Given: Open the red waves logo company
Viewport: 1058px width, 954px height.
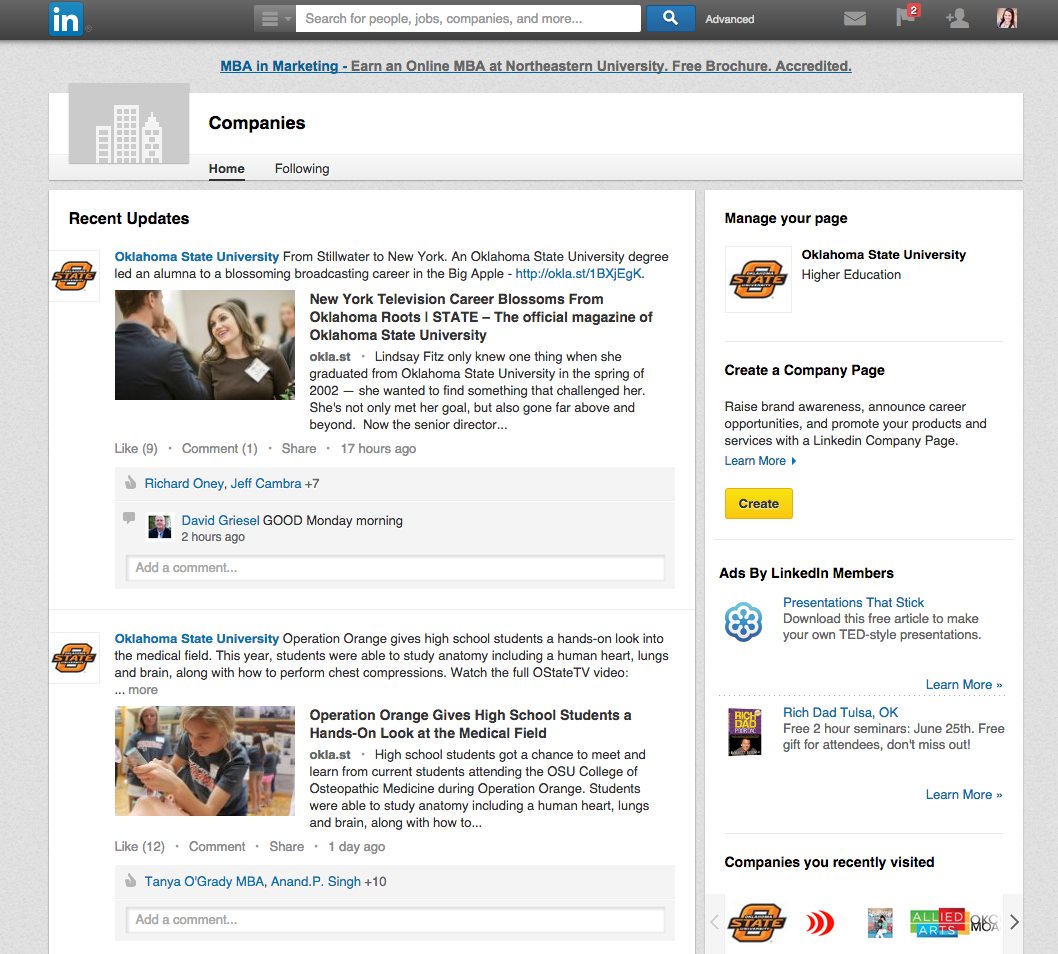Looking at the screenshot, I should pyautogui.click(x=820, y=922).
